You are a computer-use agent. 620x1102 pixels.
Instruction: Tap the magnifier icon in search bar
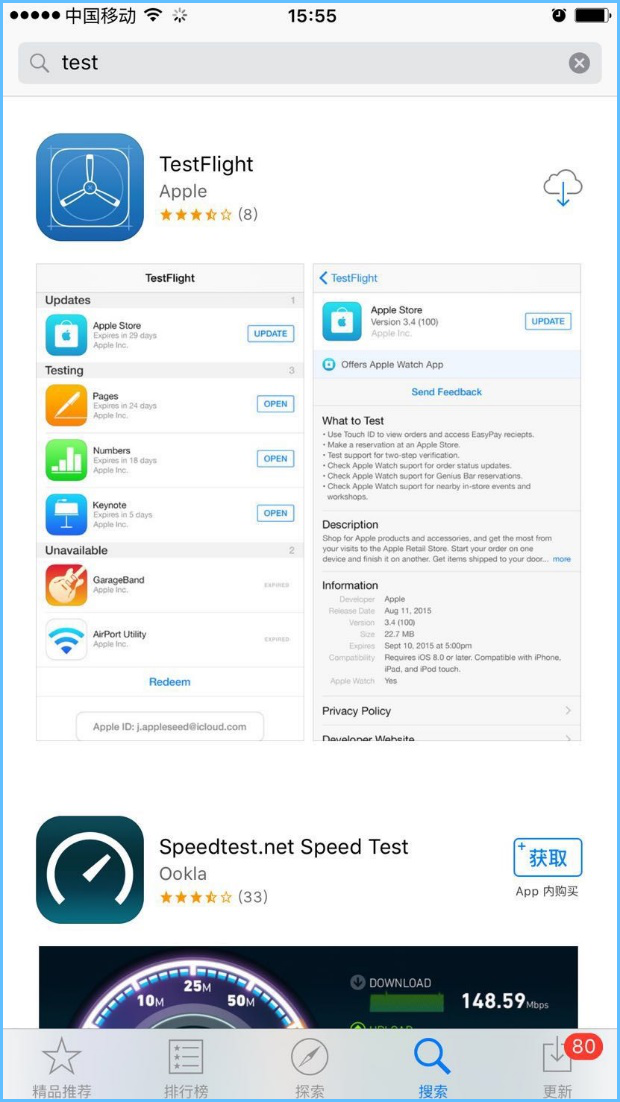(x=39, y=63)
